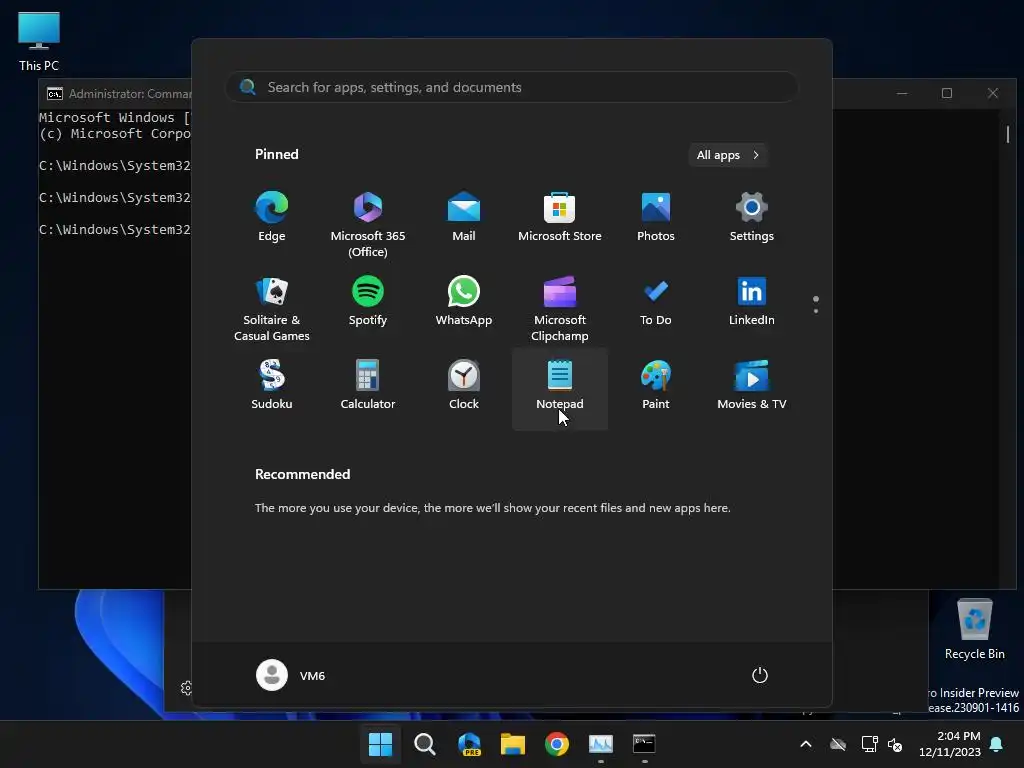This screenshot has height=768, width=1024.
Task: Launch Movies & TV
Action: pyautogui.click(x=752, y=385)
